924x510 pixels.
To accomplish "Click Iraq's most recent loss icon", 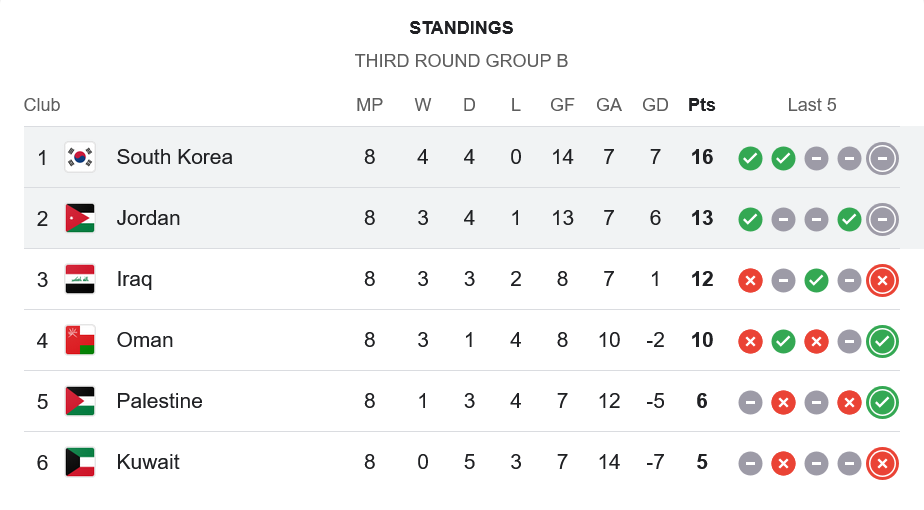I will coord(882,280).
